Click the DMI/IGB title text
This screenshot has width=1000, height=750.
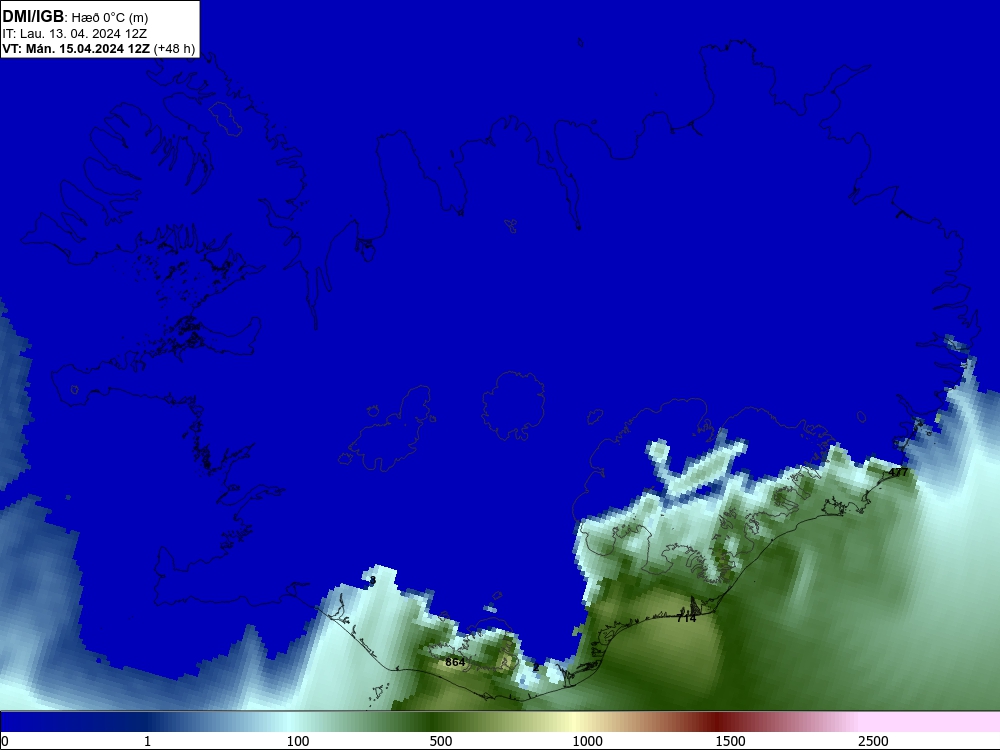click(x=33, y=16)
